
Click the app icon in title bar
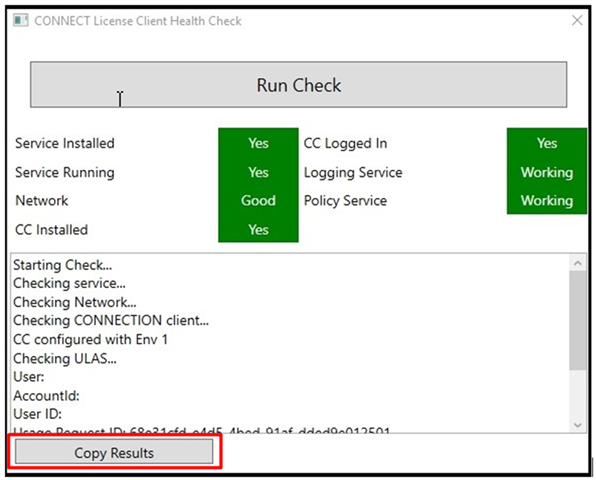tap(21, 20)
